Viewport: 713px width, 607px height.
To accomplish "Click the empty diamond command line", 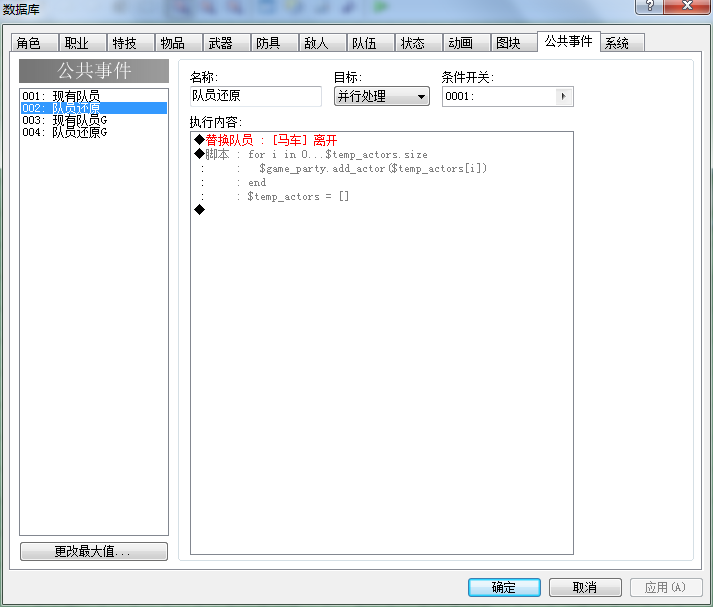I will [x=382, y=210].
